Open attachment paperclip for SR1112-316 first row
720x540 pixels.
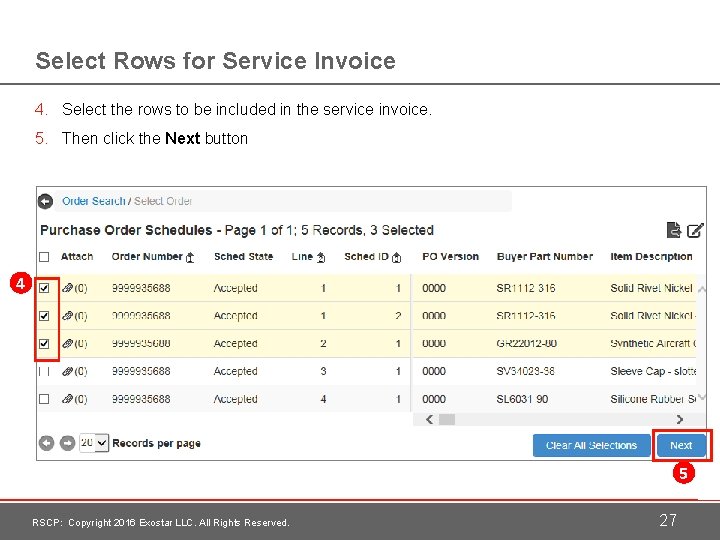click(68, 288)
